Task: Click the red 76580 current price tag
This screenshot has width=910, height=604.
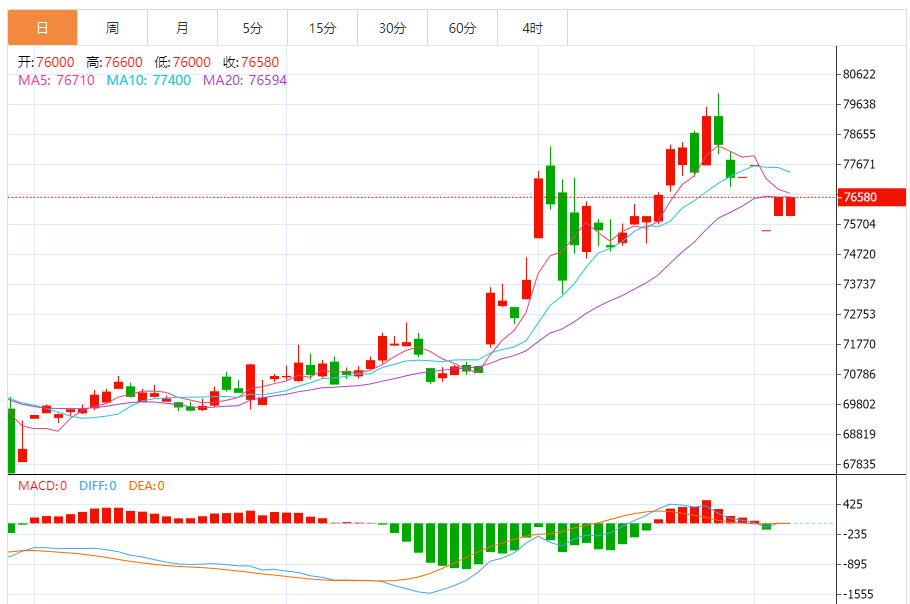Action: tap(870, 197)
